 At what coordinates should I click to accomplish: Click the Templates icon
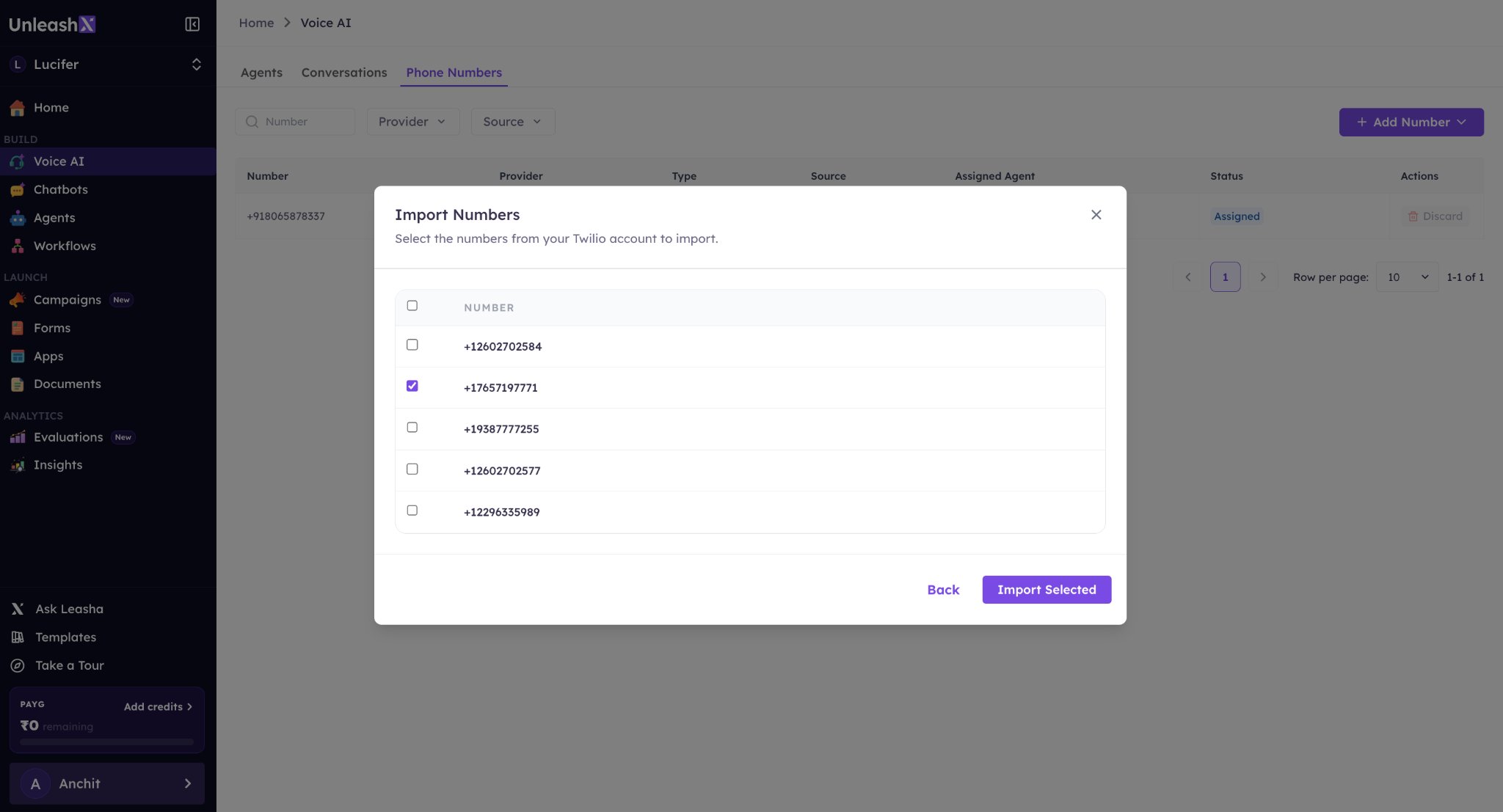coord(18,637)
